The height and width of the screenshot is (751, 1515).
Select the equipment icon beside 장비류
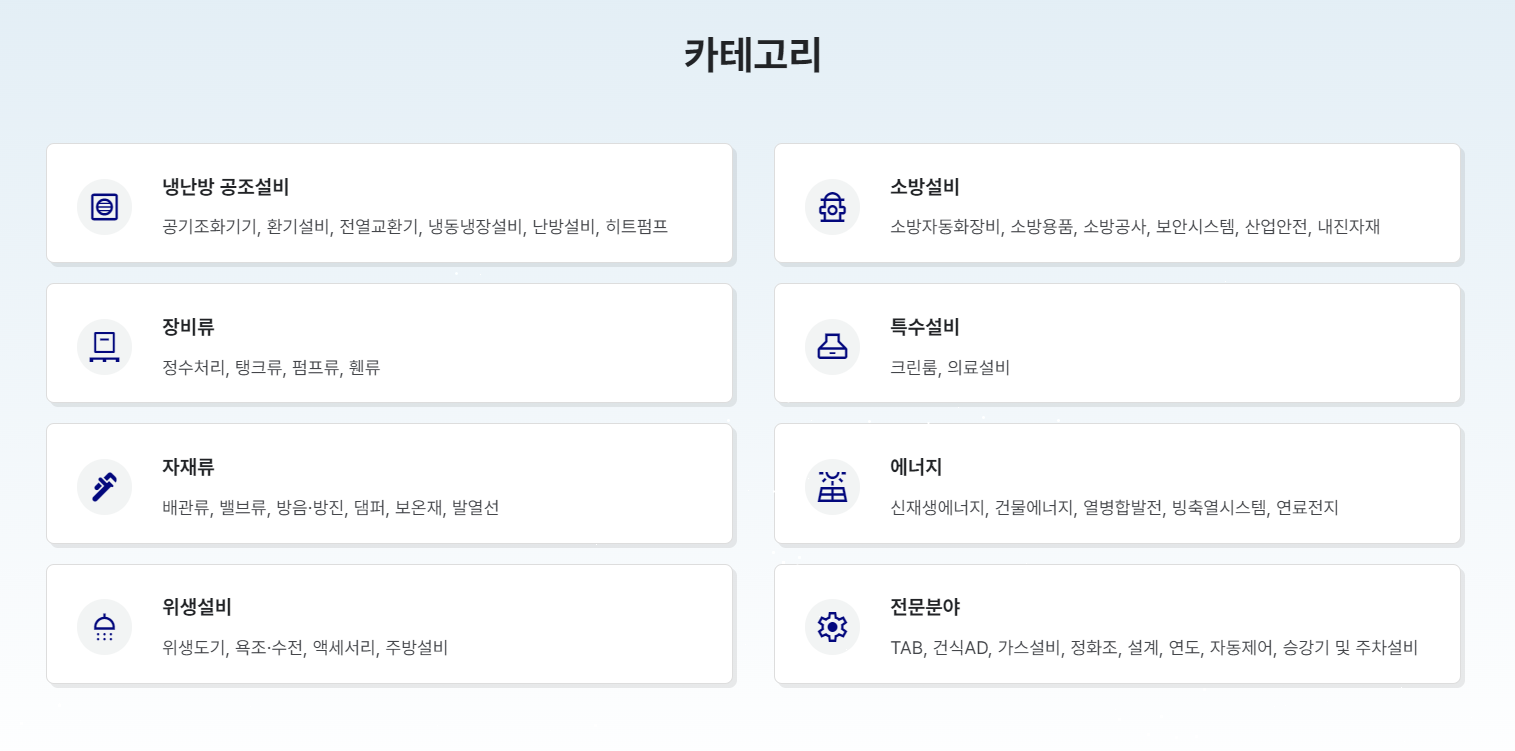(x=104, y=347)
